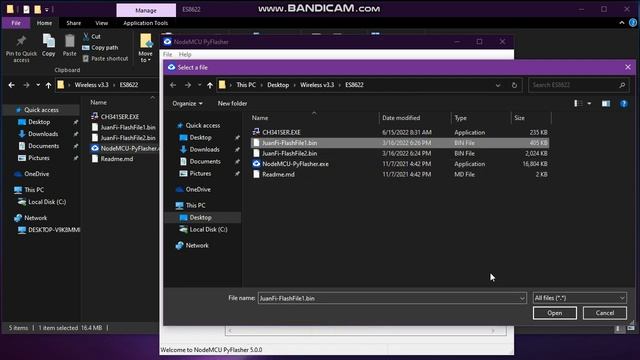Switch to Explorer View tab

click(102, 23)
